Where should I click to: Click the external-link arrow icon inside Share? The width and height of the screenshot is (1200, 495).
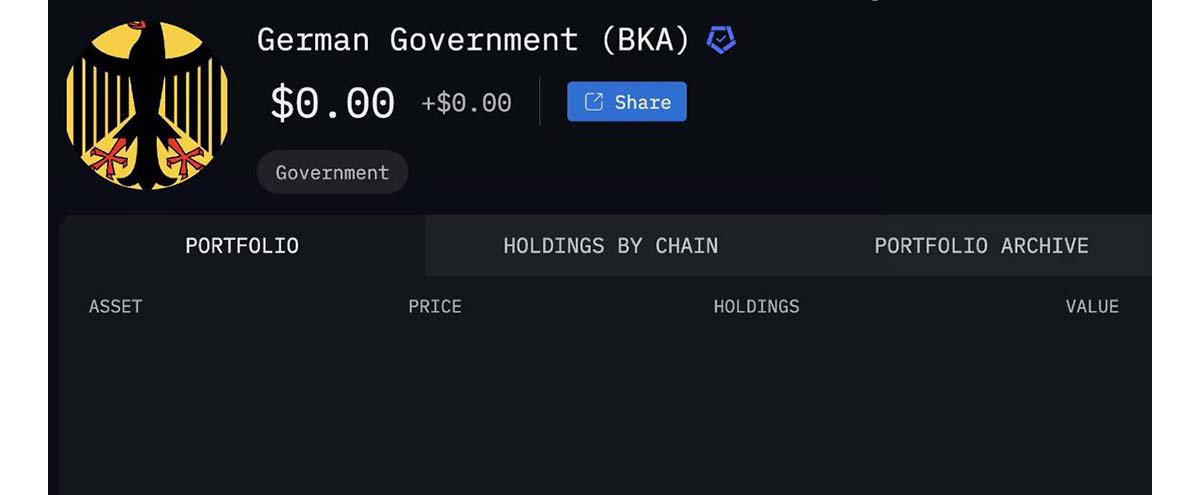click(594, 102)
